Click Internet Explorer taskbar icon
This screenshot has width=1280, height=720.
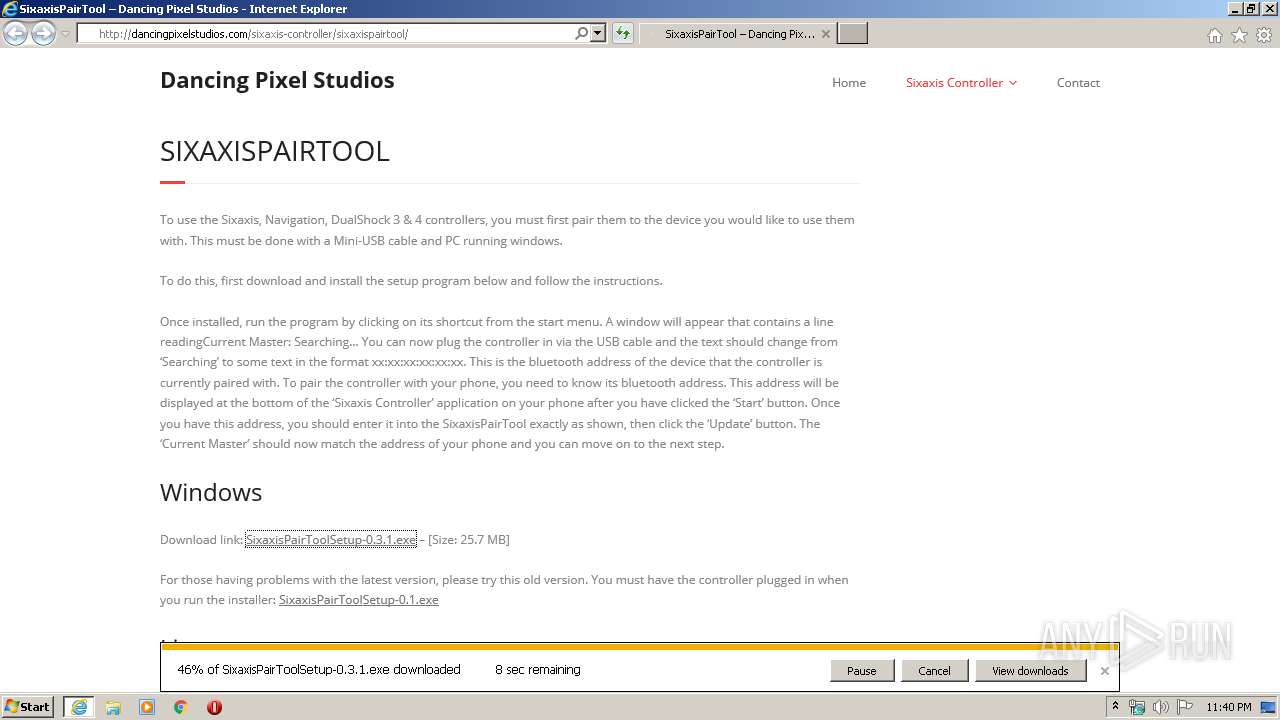point(79,707)
